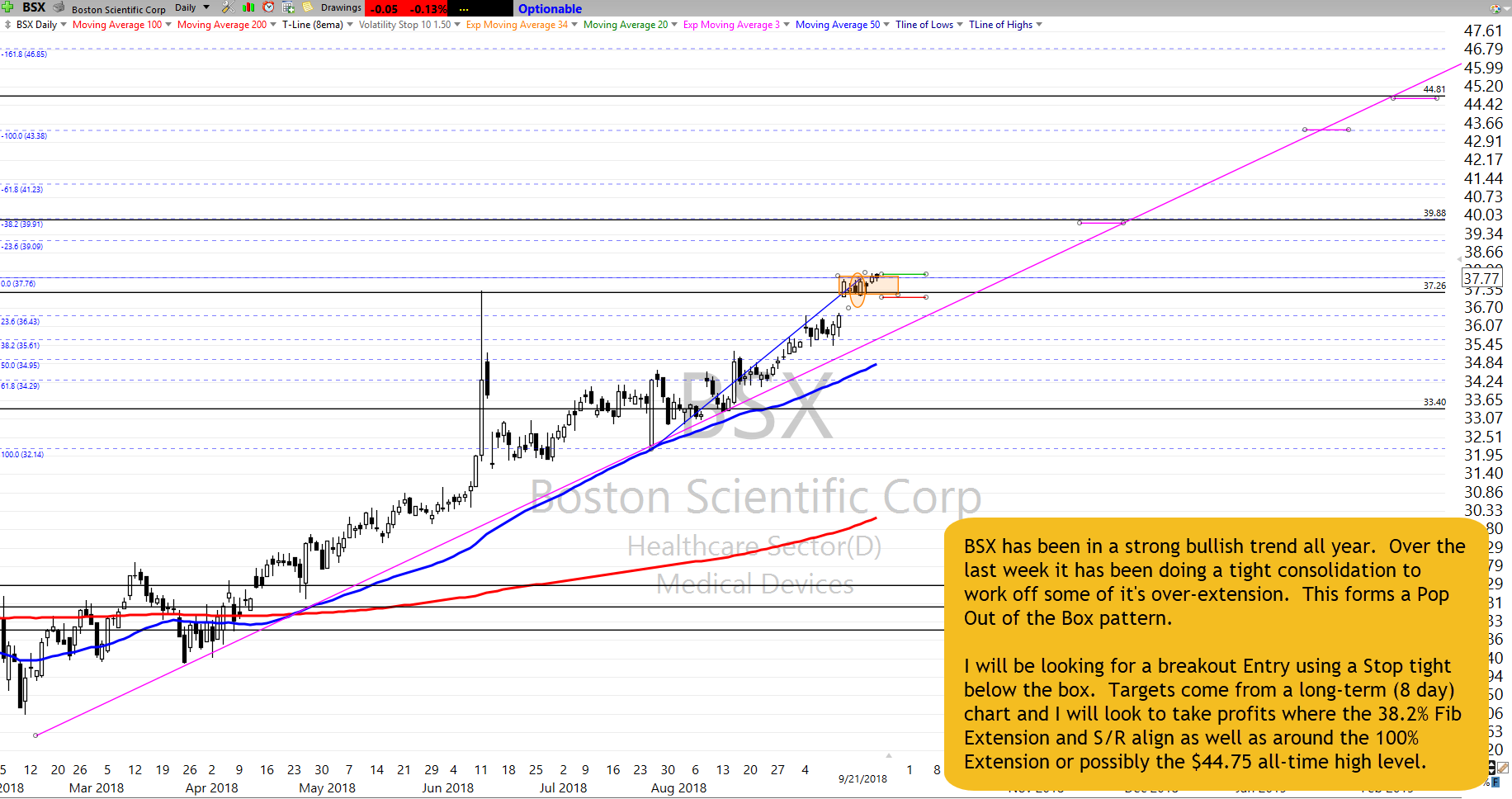Click the green plus add-symbol icon
1512x799 pixels.
pyautogui.click(x=8, y=7)
